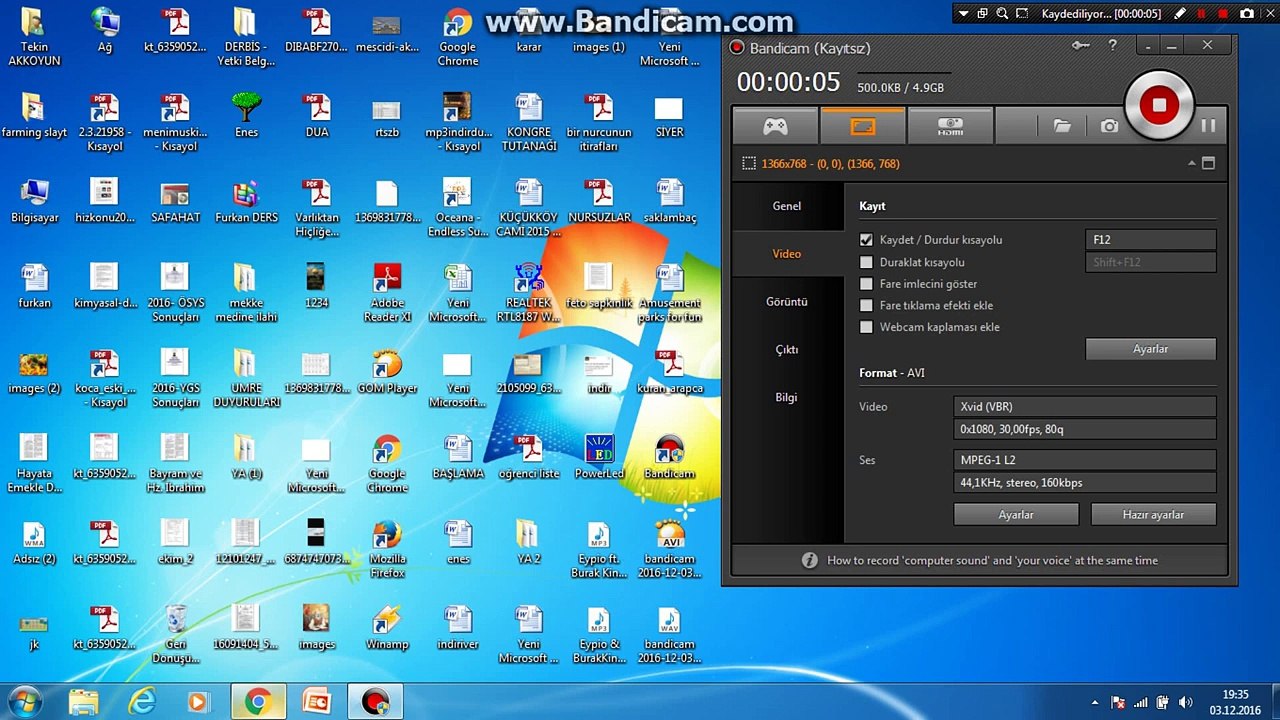The image size is (1280, 720).
Task: Pause recording in the Bandicam main window
Action: coord(1208,125)
